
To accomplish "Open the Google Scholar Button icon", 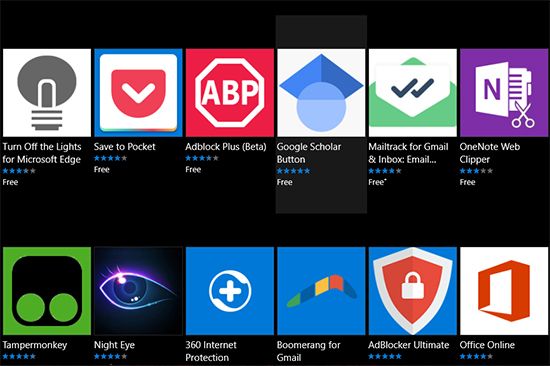I will (321, 93).
